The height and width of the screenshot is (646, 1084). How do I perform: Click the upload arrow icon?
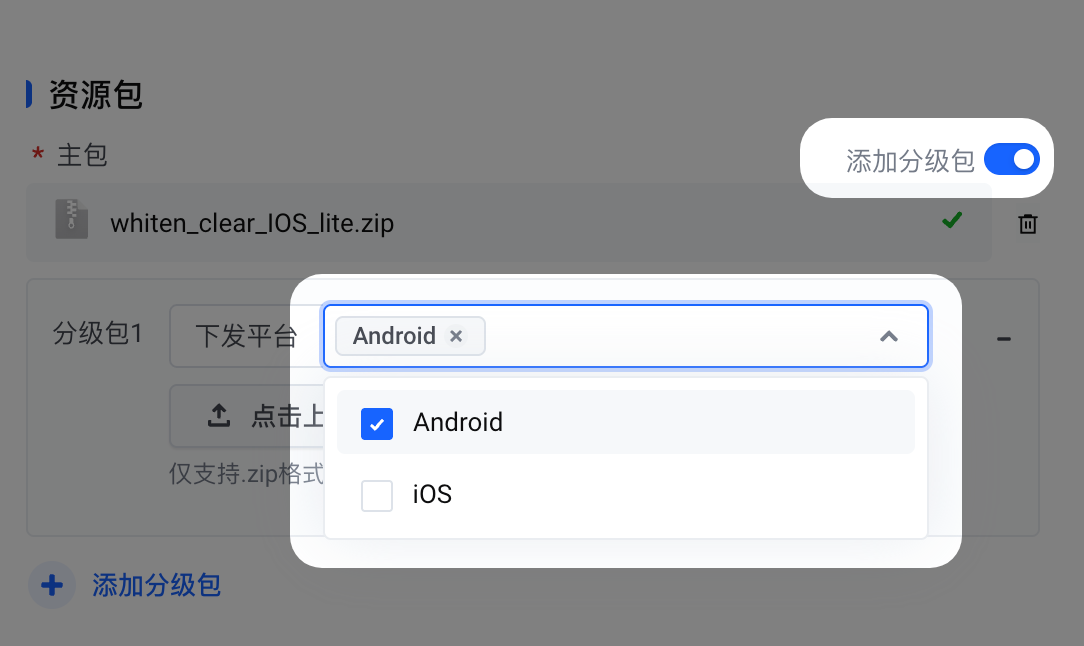[219, 416]
